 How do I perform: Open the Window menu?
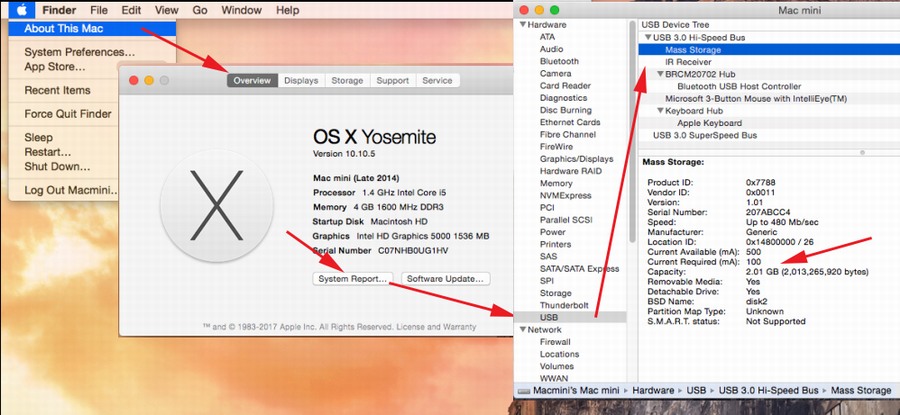[x=242, y=10]
